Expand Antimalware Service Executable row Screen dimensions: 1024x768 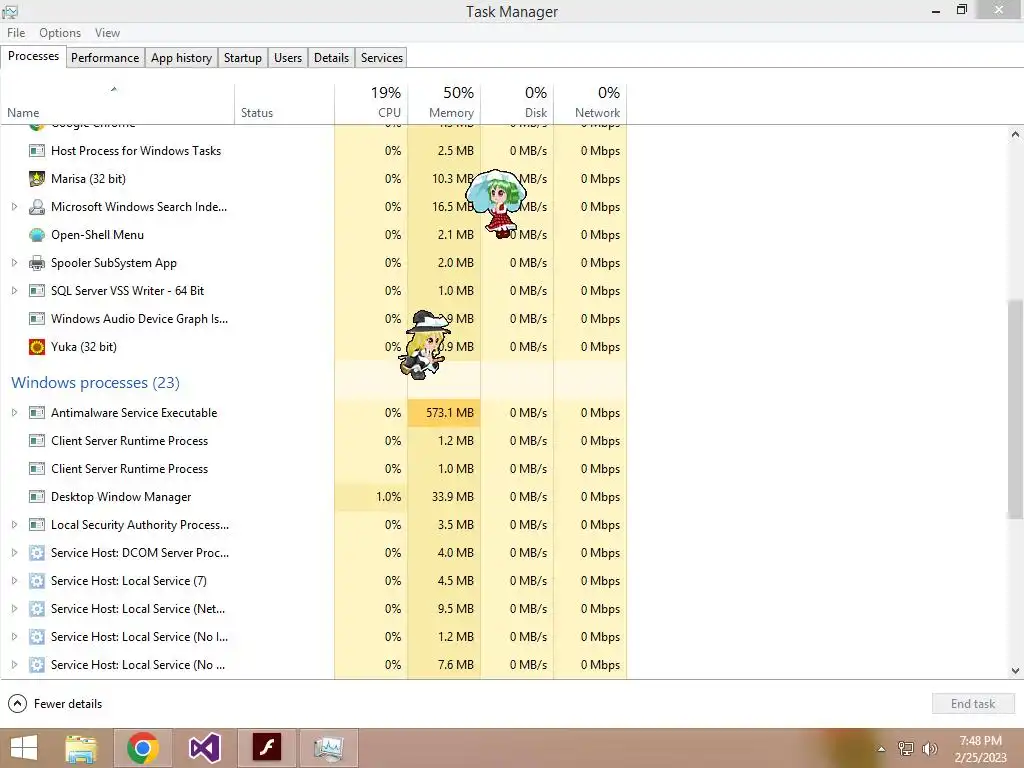pos(14,413)
